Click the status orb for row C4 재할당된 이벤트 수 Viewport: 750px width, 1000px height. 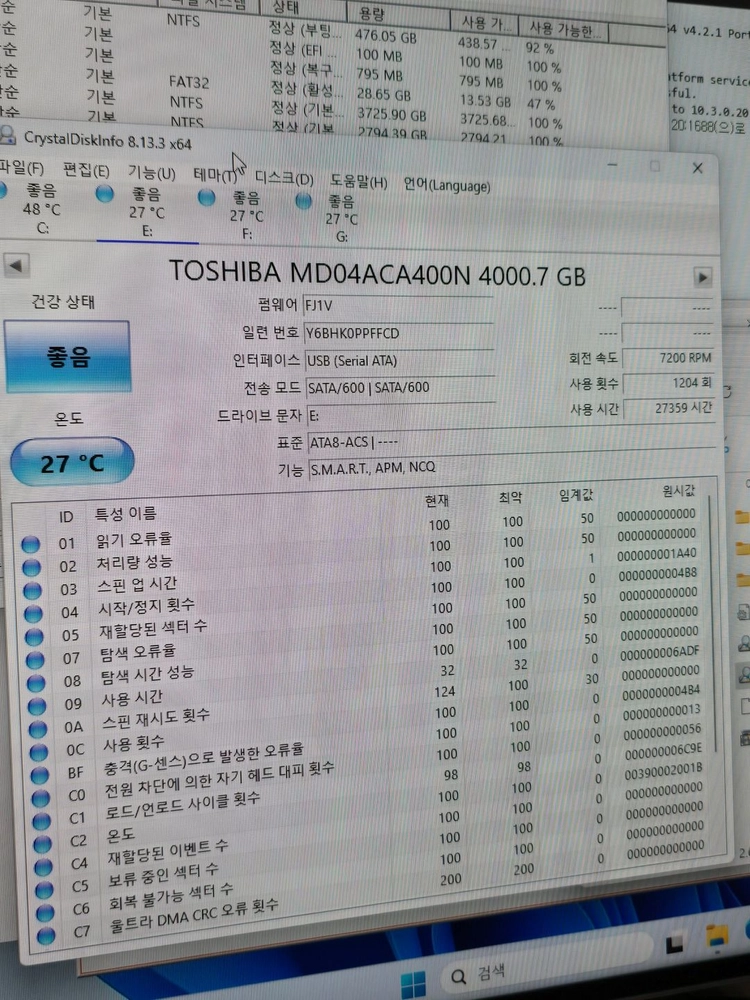(43, 865)
